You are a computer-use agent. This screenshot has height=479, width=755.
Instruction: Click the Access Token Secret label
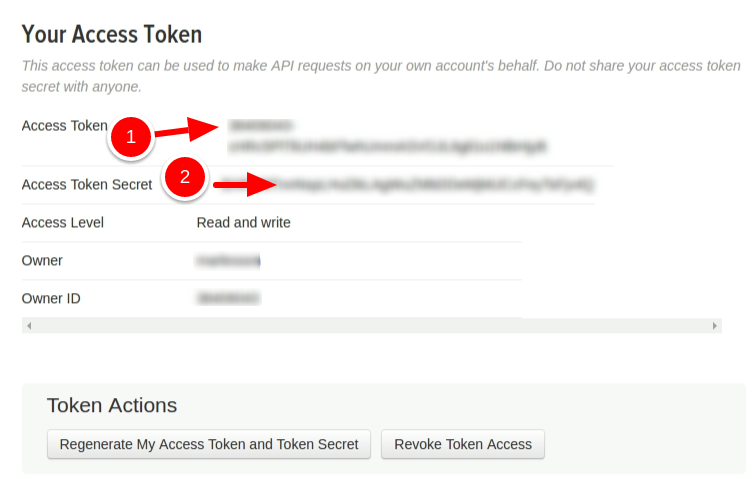click(87, 184)
